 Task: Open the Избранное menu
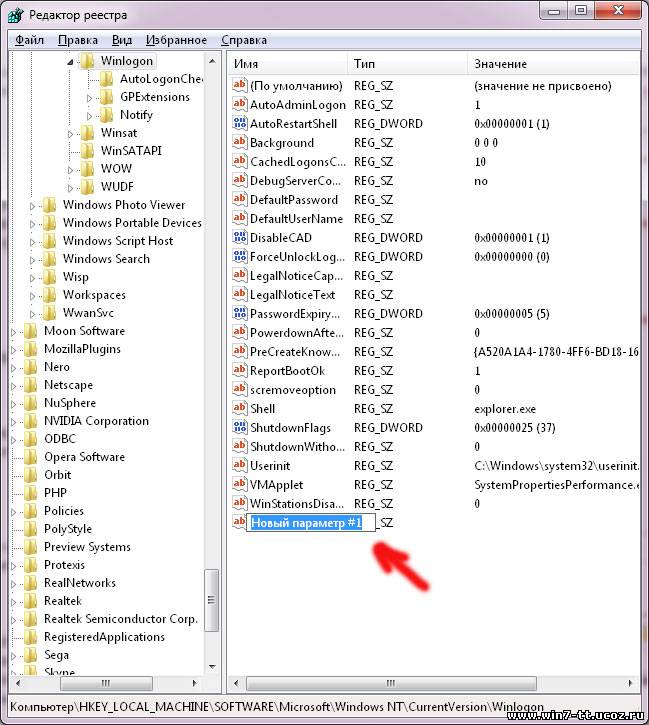pyautogui.click(x=176, y=40)
